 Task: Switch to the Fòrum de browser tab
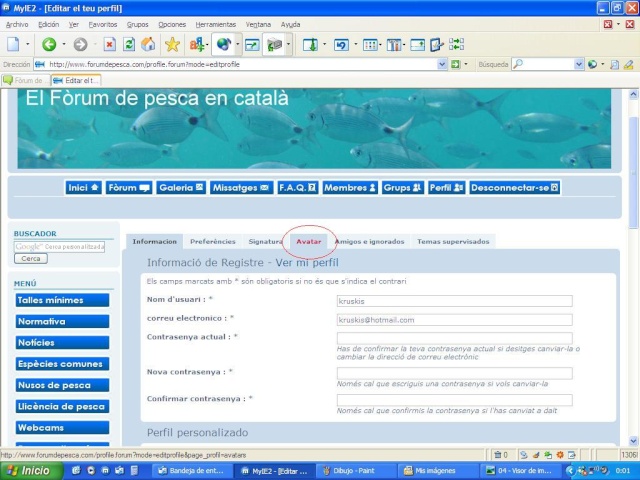(25, 80)
